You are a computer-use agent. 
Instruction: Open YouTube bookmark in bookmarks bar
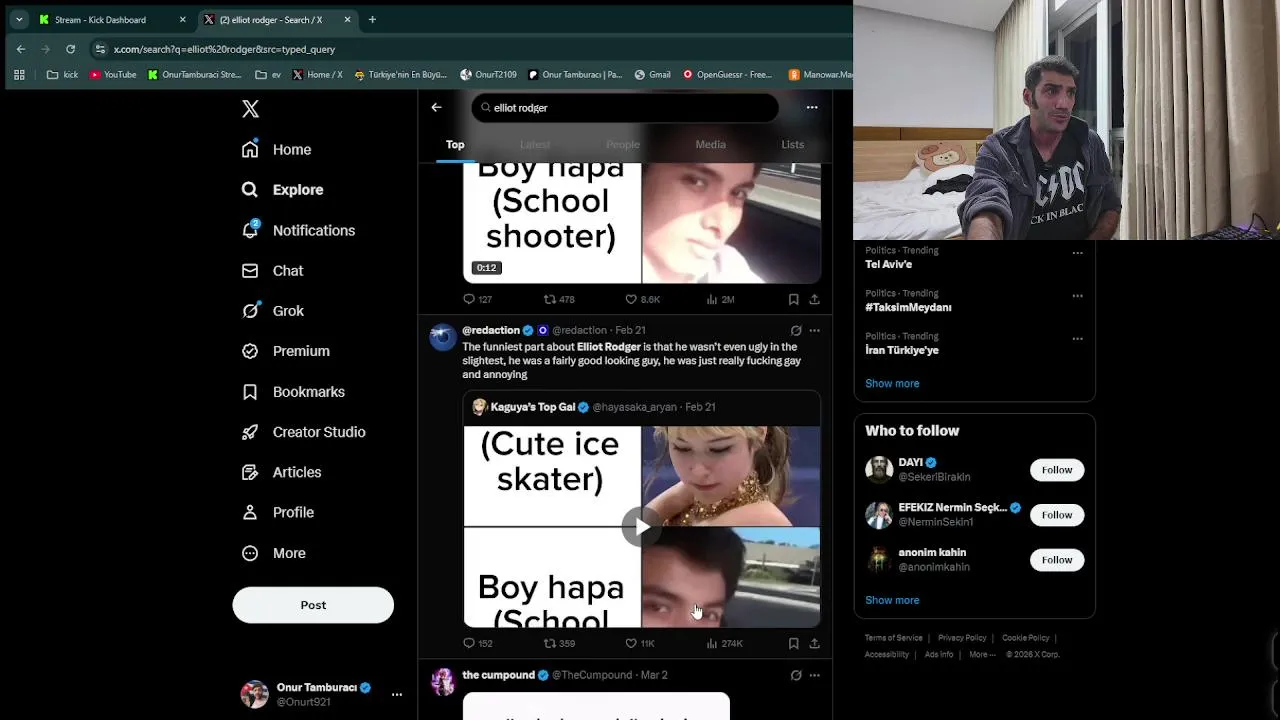(x=113, y=74)
